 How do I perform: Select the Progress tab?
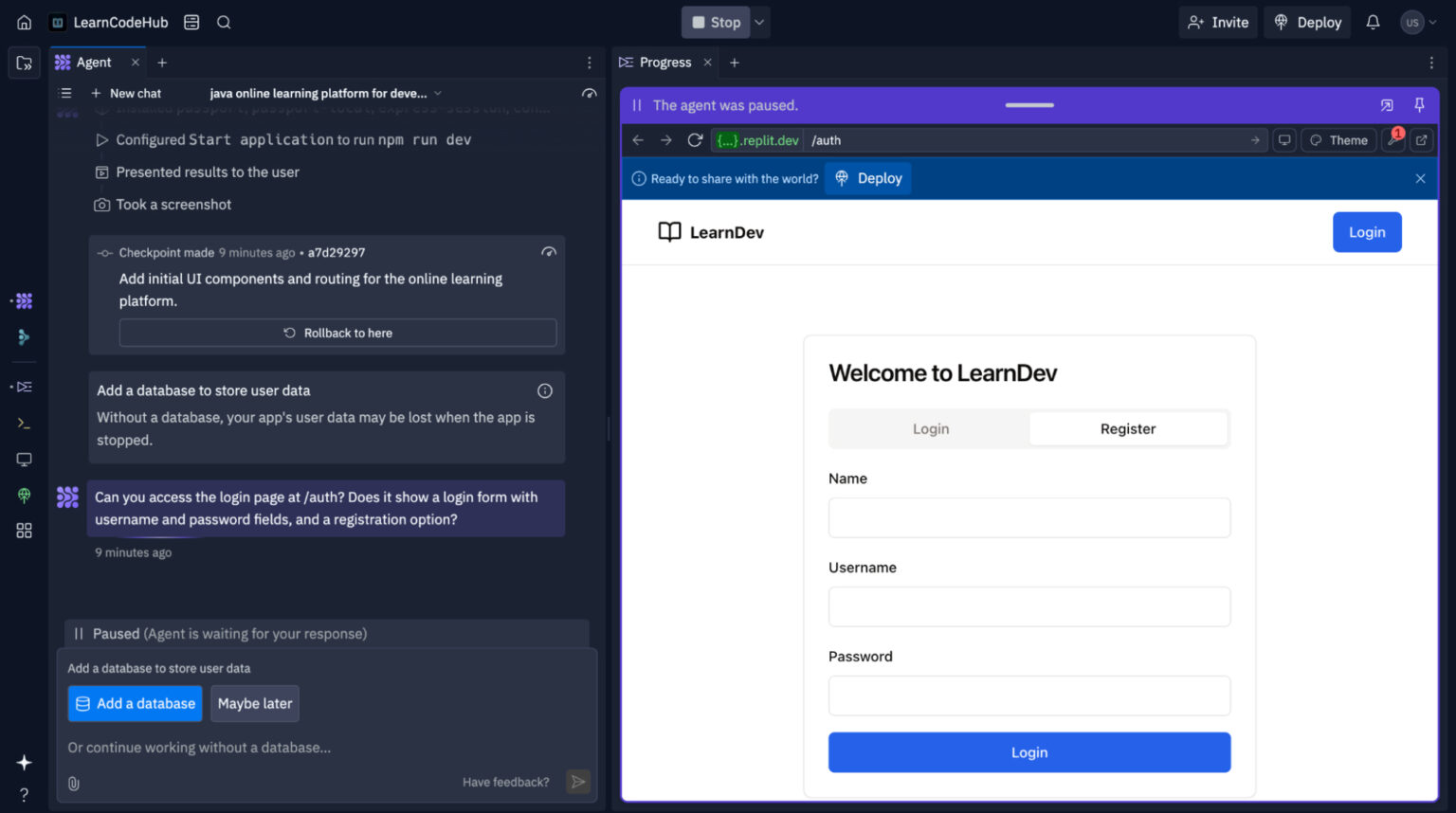tap(664, 62)
